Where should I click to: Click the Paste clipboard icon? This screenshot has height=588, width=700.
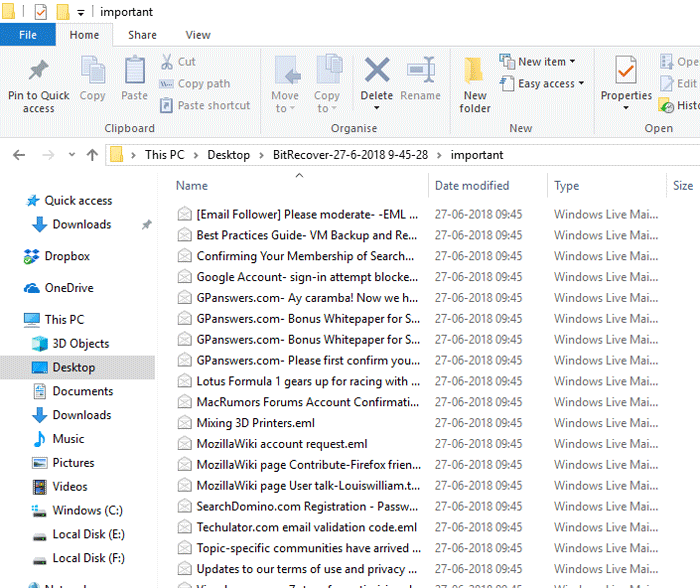point(134,70)
